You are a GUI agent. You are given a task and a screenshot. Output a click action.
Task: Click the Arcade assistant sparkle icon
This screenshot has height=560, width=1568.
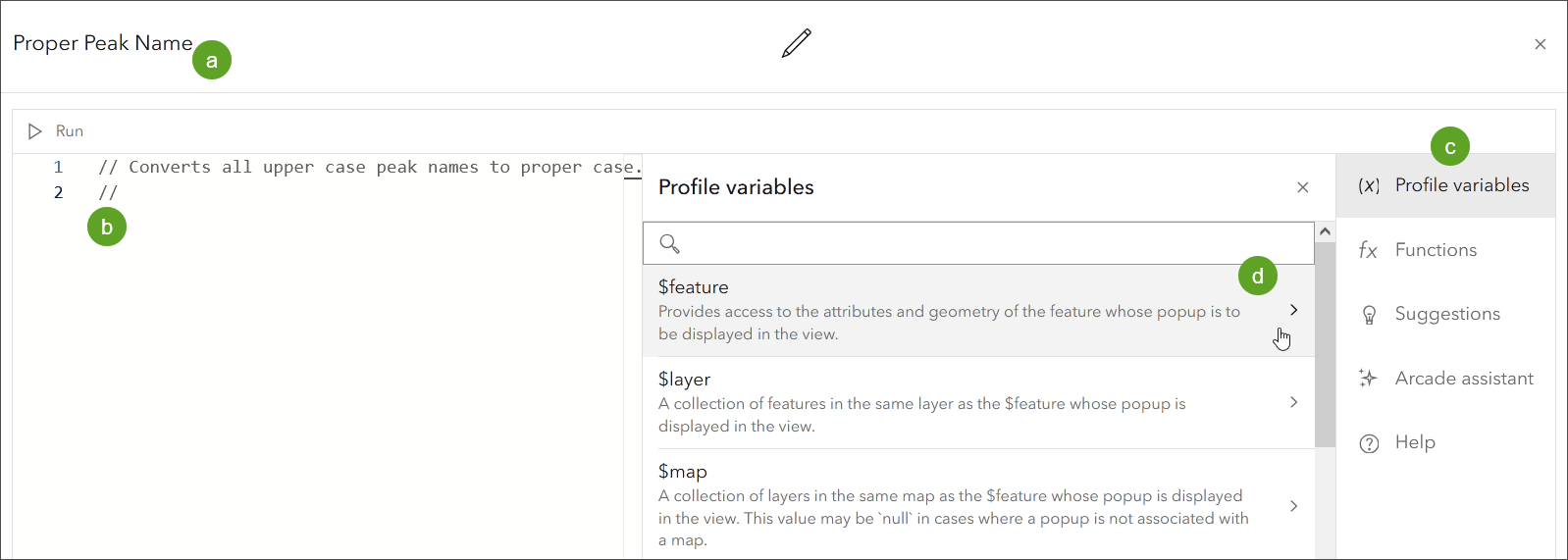(x=1368, y=379)
